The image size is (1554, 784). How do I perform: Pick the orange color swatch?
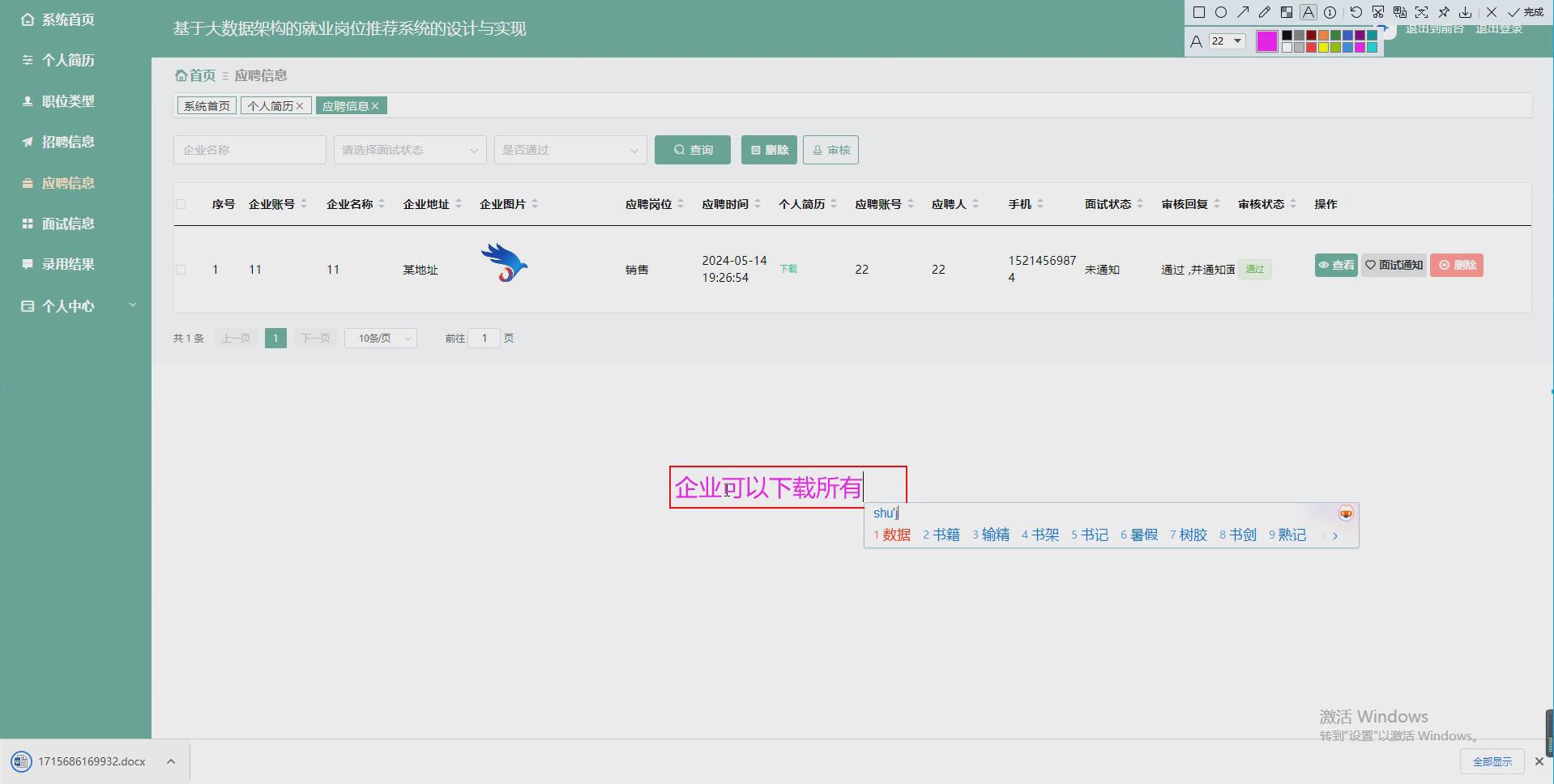(x=1323, y=36)
